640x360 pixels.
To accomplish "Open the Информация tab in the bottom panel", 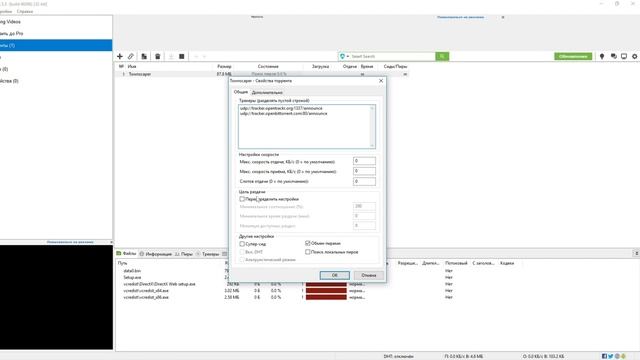I will pos(156,254).
